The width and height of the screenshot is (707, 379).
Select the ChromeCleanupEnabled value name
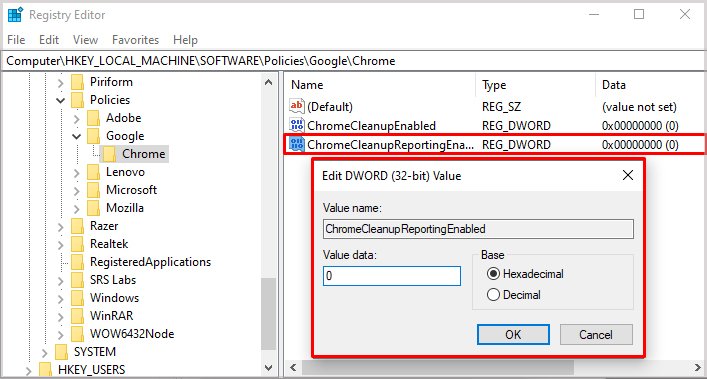point(372,126)
